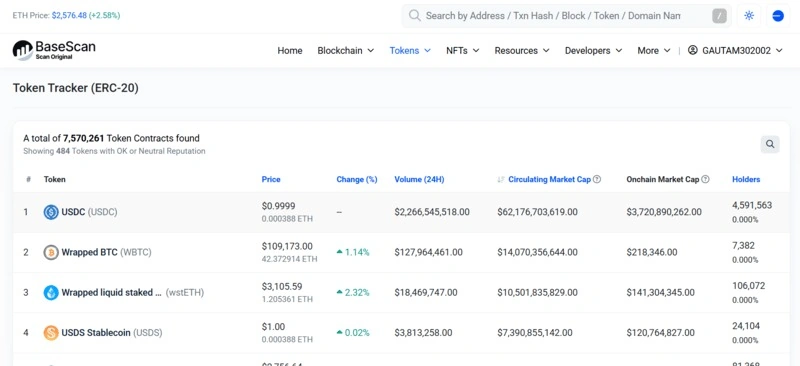
Task: Click the USDS Stablecoin token logo
Action: [51, 333]
